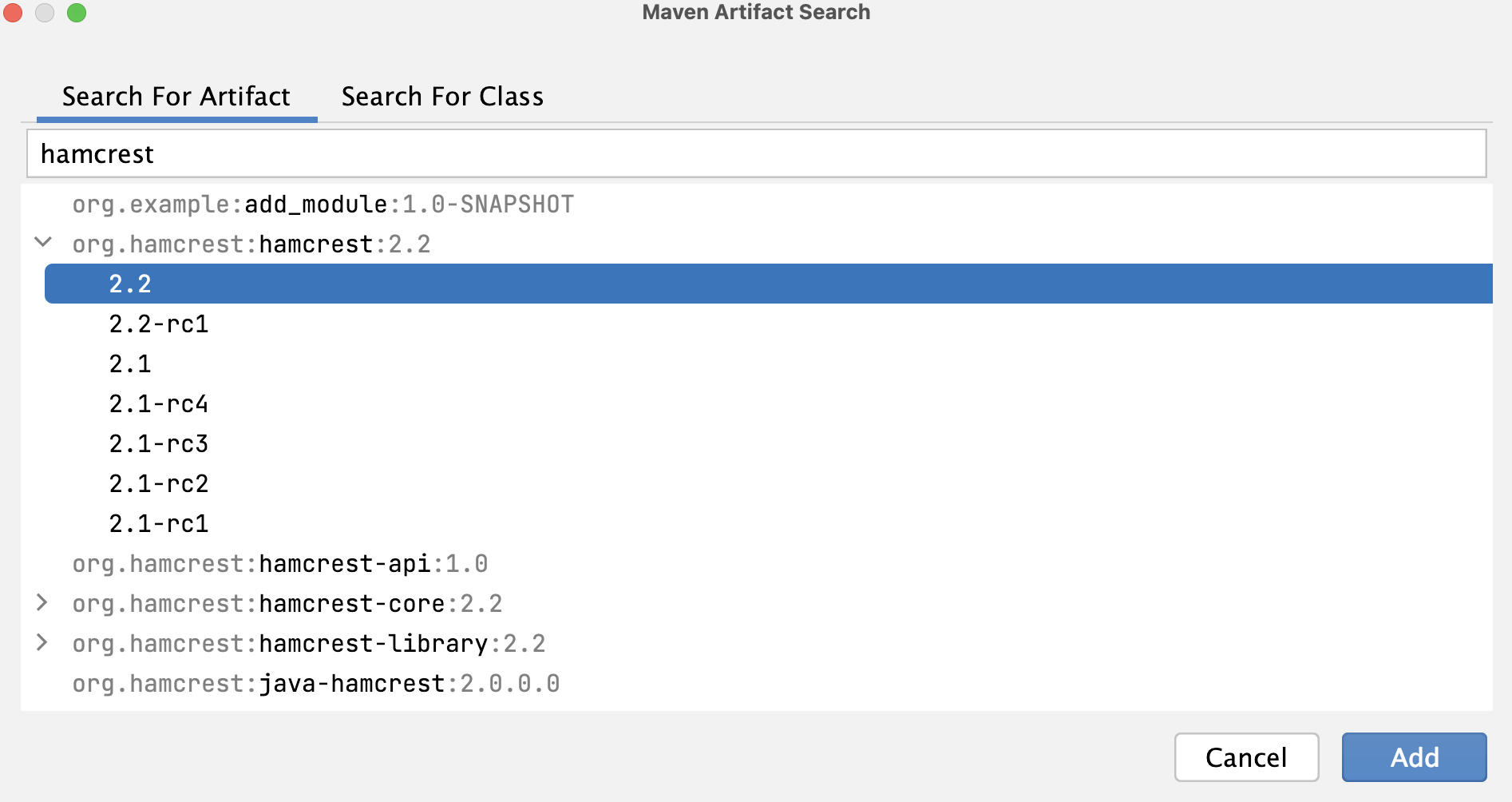Select version 2.1-rc4 from the list

(x=158, y=403)
